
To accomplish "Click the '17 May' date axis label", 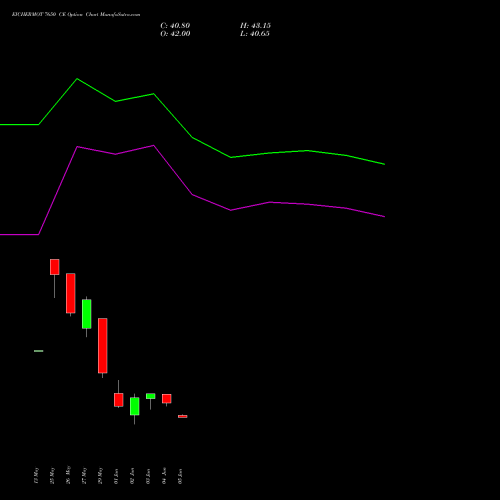I will [36, 475].
